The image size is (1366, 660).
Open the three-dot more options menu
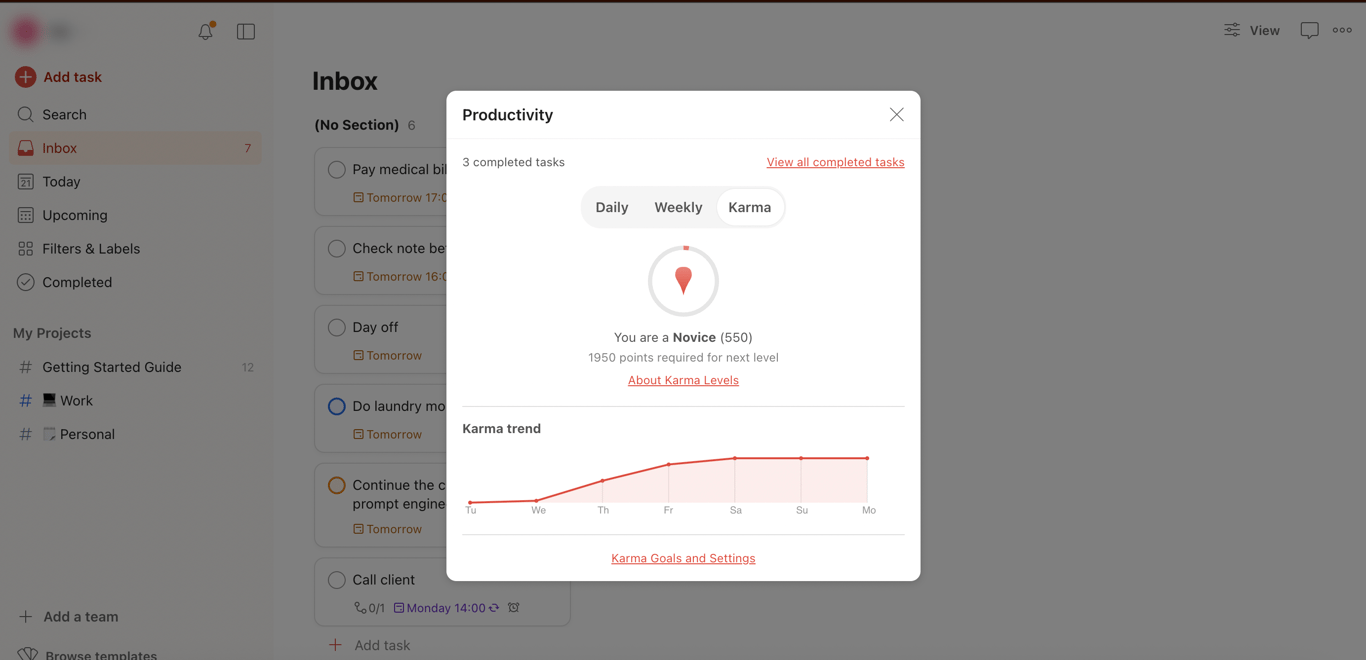(1342, 31)
